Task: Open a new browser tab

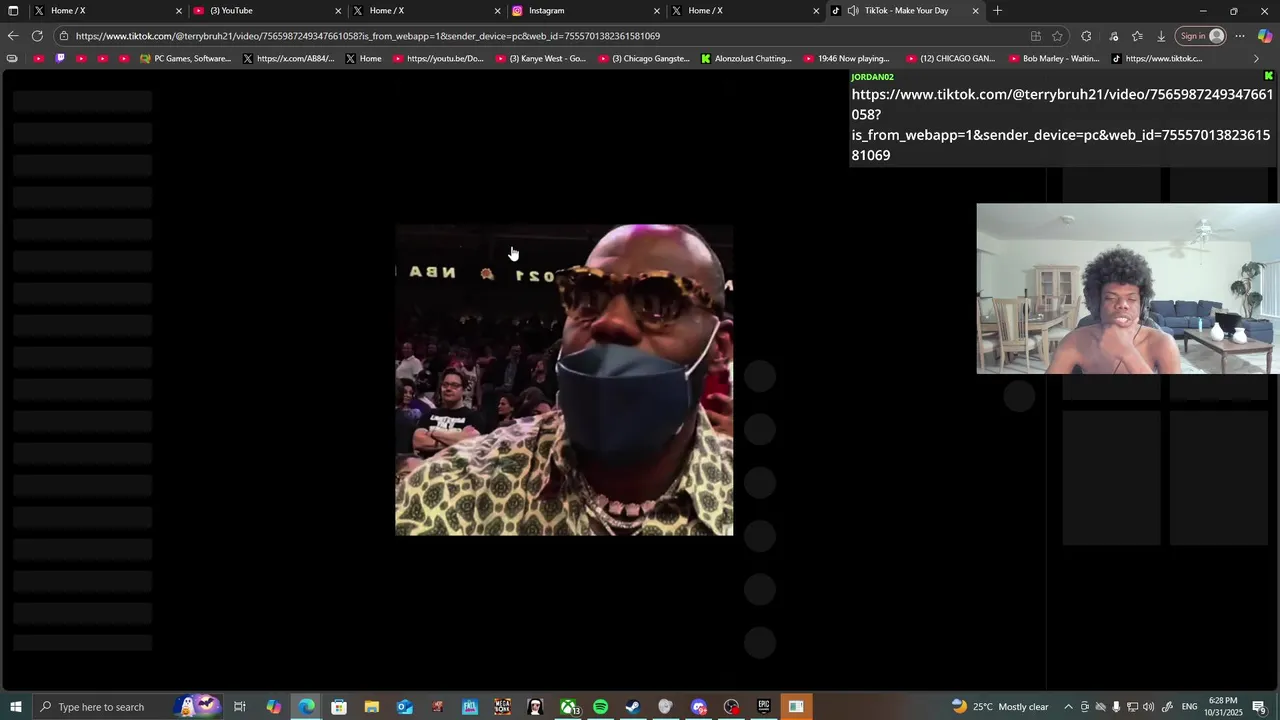Action: [997, 11]
